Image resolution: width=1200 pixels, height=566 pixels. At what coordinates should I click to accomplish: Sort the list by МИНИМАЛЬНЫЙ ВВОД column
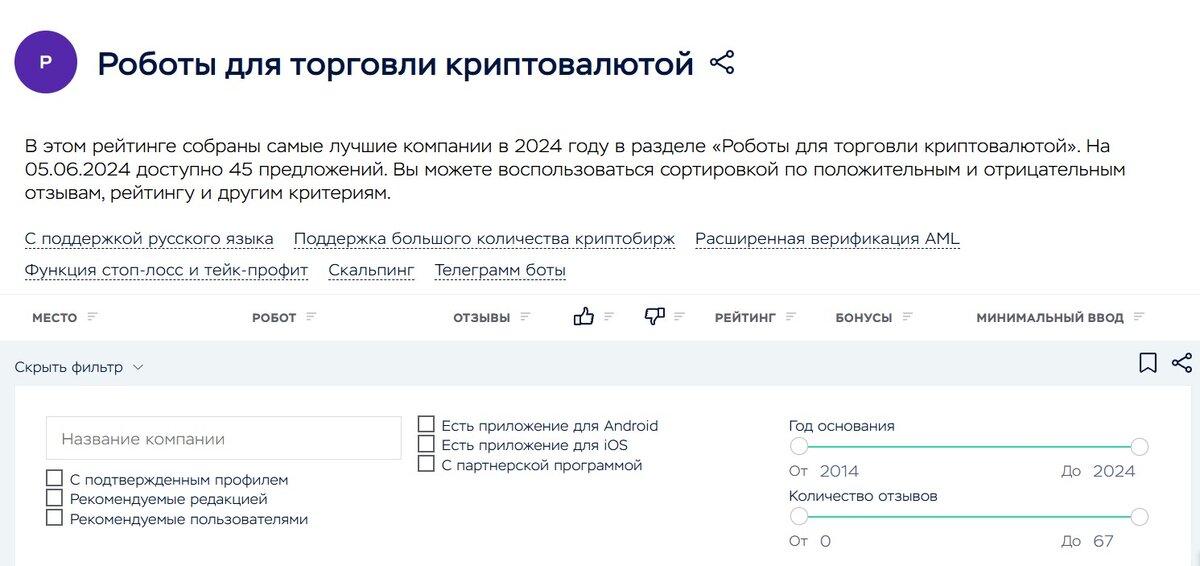click(1050, 317)
